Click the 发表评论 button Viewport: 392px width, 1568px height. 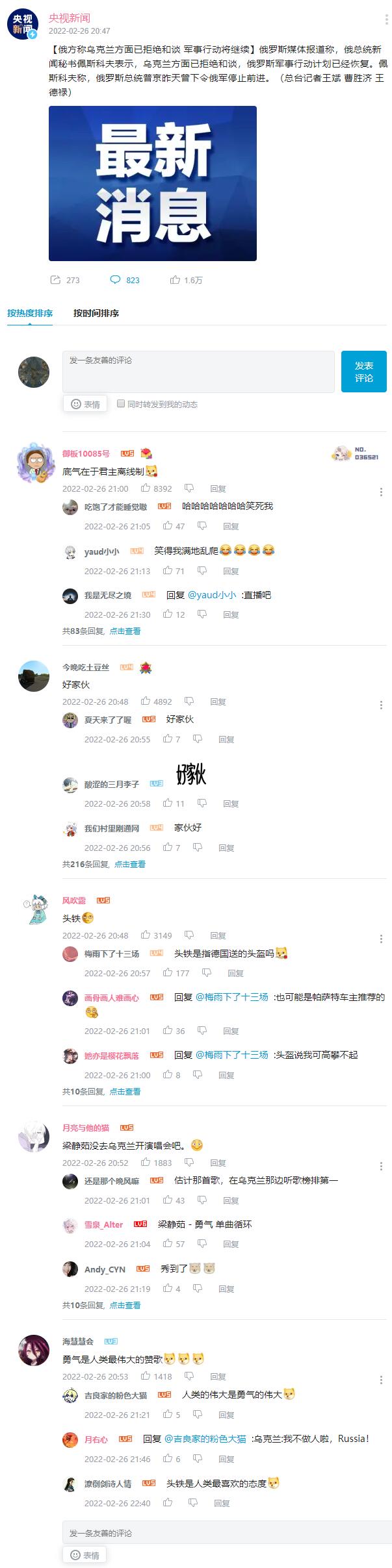364,372
